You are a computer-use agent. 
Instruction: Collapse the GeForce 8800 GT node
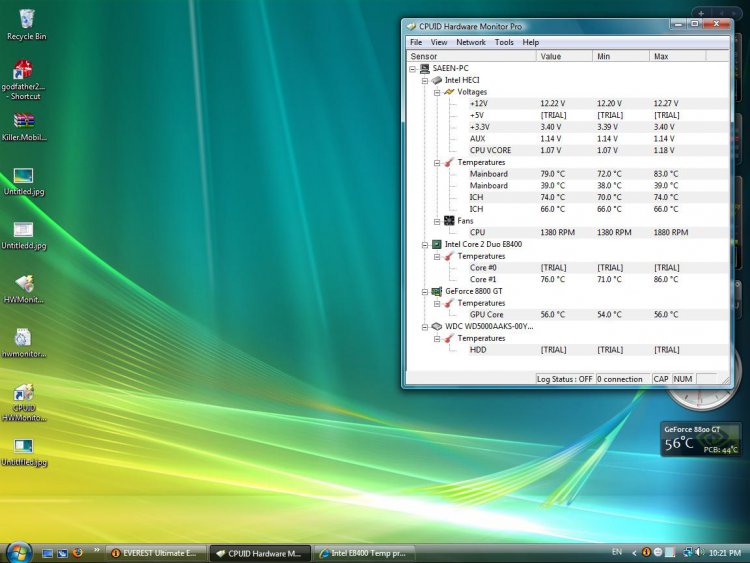pyautogui.click(x=425, y=292)
